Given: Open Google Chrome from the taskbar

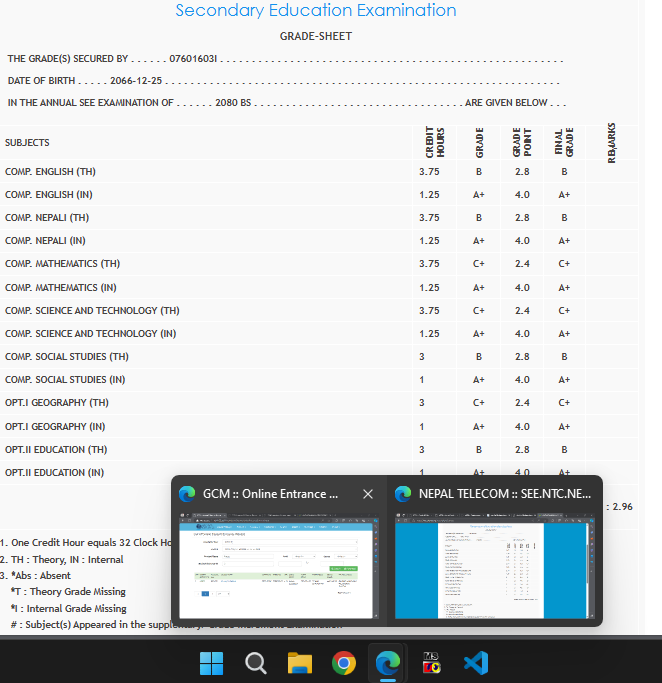Looking at the screenshot, I should [344, 663].
